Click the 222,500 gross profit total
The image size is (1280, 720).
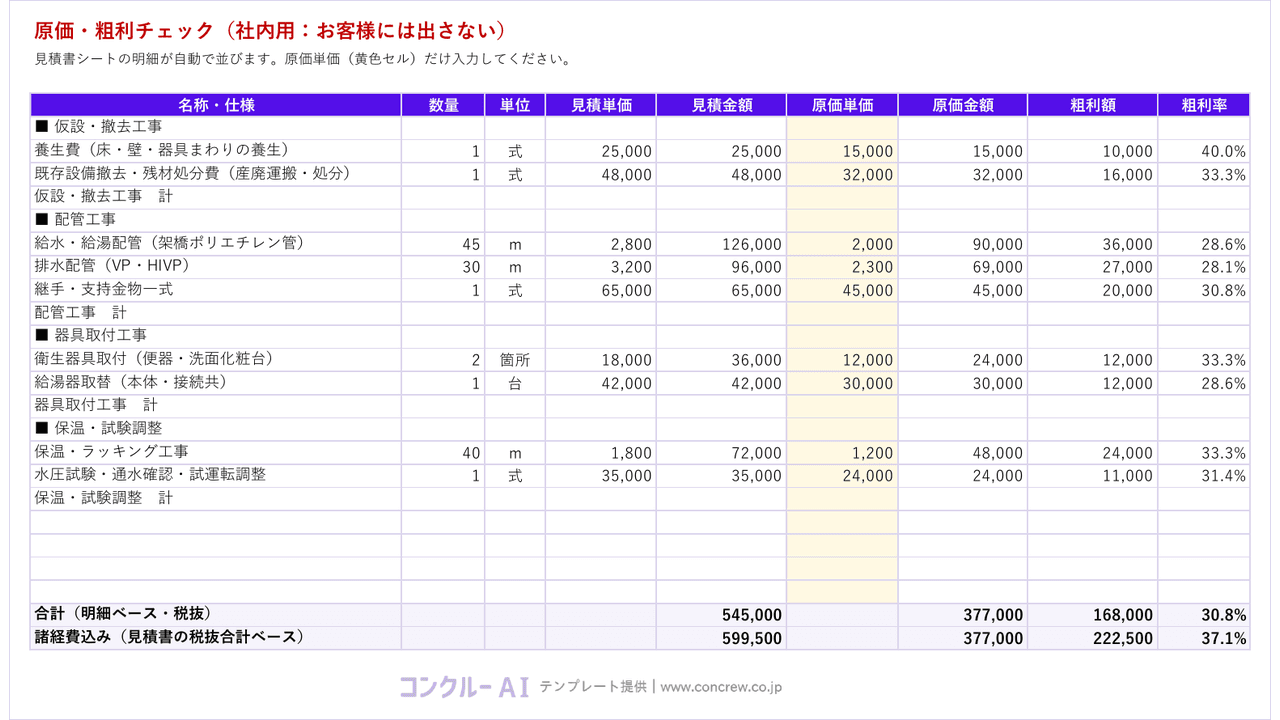coord(1093,638)
